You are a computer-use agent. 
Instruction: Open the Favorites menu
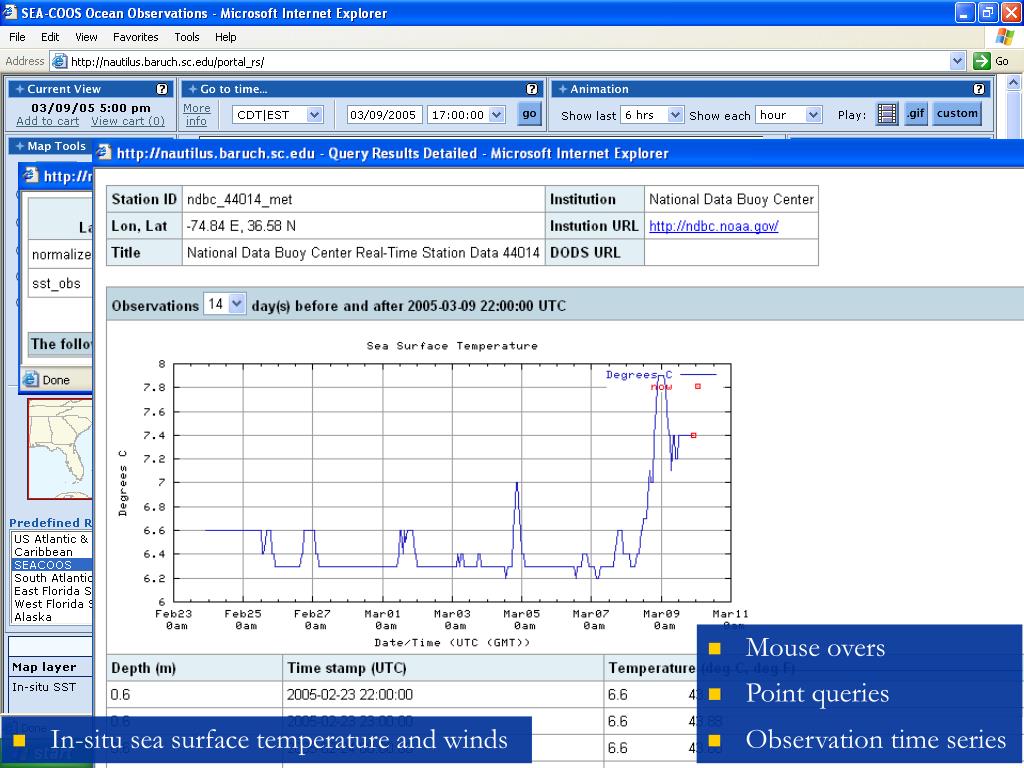(x=135, y=37)
